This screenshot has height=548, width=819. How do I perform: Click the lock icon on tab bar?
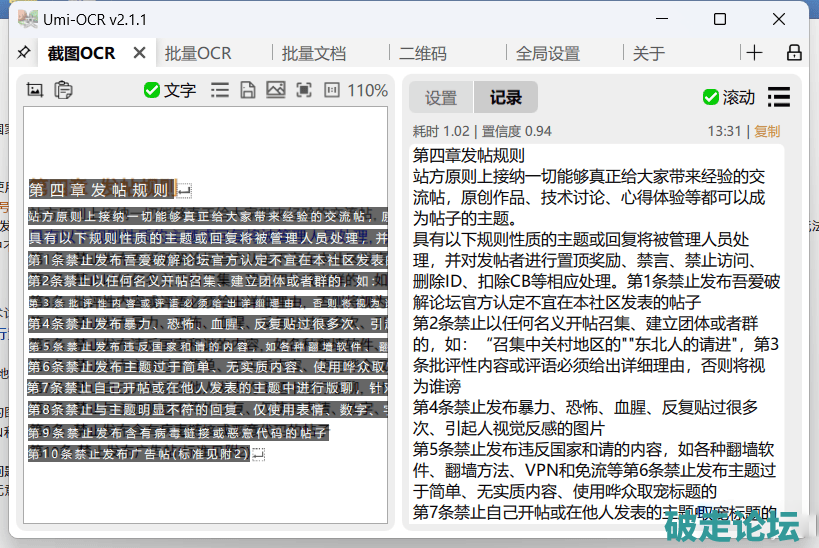coord(794,53)
